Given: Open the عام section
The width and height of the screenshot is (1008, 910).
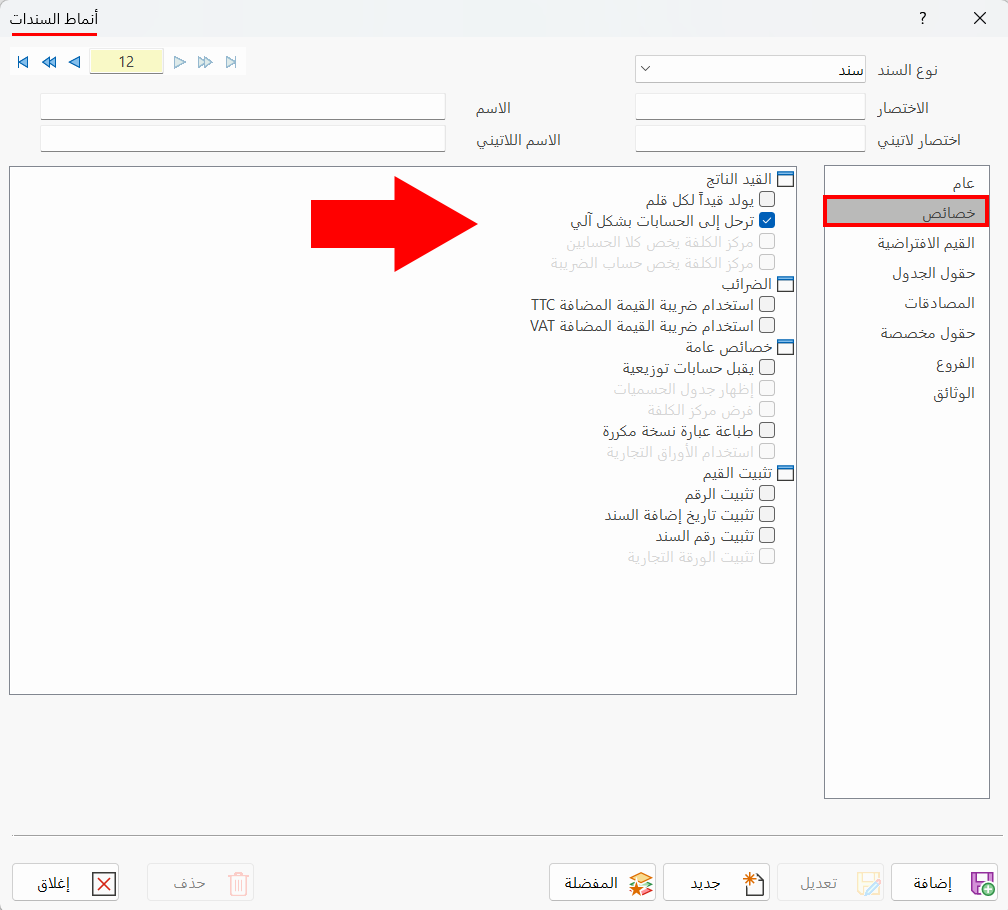Looking at the screenshot, I should pyautogui.click(x=906, y=183).
